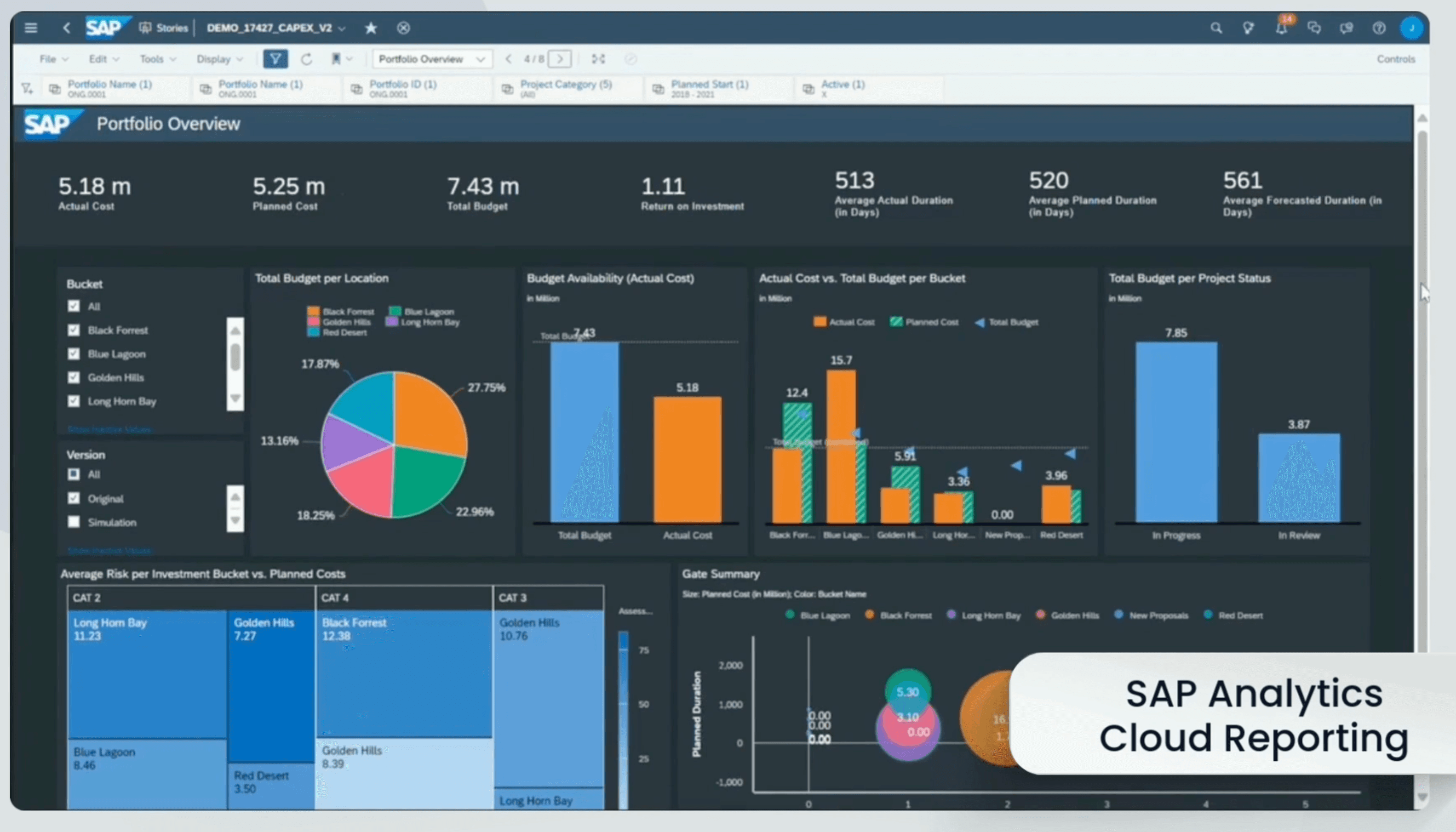This screenshot has height=832, width=1456.
Task: Click Version list up arrow
Action: coord(235,496)
